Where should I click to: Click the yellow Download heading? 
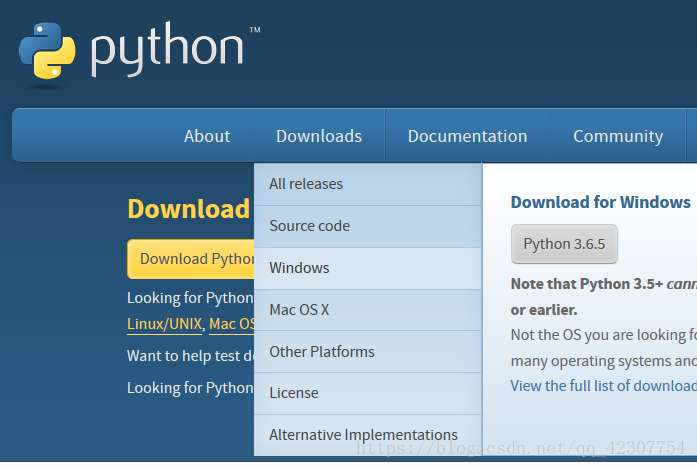pyautogui.click(x=188, y=209)
